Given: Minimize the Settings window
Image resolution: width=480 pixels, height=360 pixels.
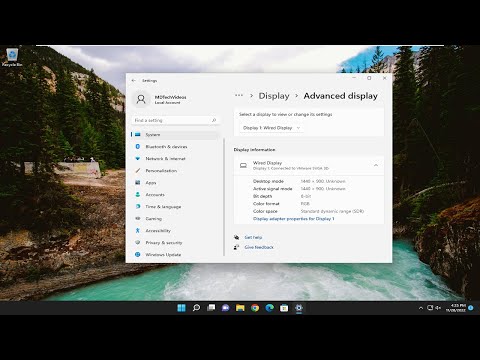Looking at the screenshot, I should coord(354,78).
